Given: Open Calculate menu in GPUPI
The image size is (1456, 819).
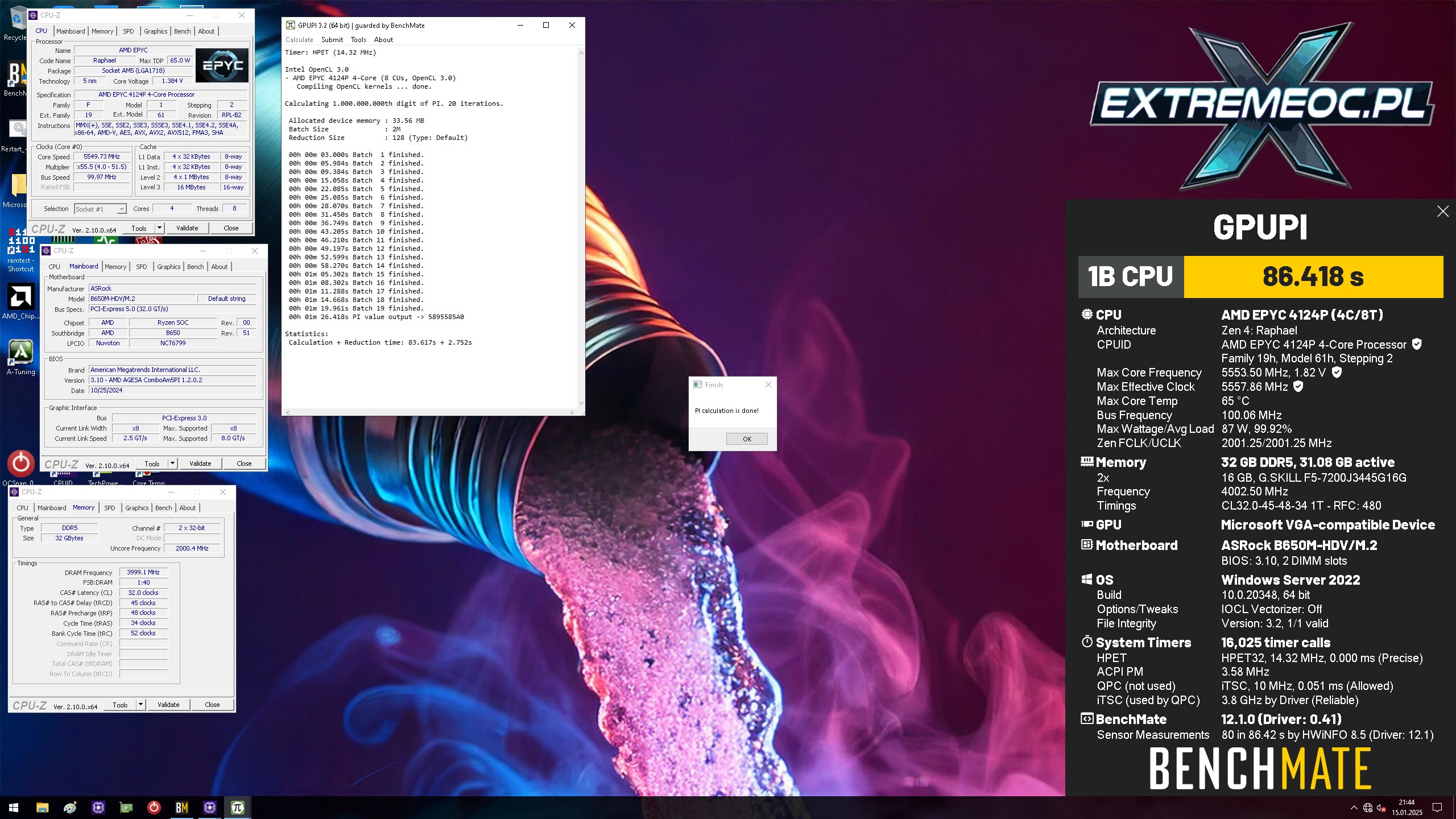Looking at the screenshot, I should point(299,40).
